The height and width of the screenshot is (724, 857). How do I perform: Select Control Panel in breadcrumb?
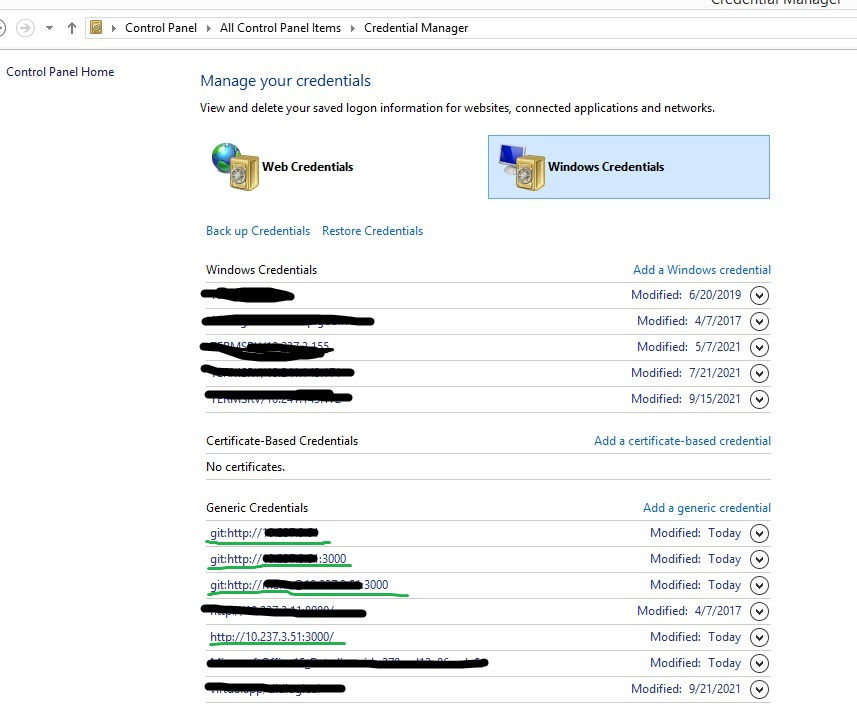click(x=161, y=28)
